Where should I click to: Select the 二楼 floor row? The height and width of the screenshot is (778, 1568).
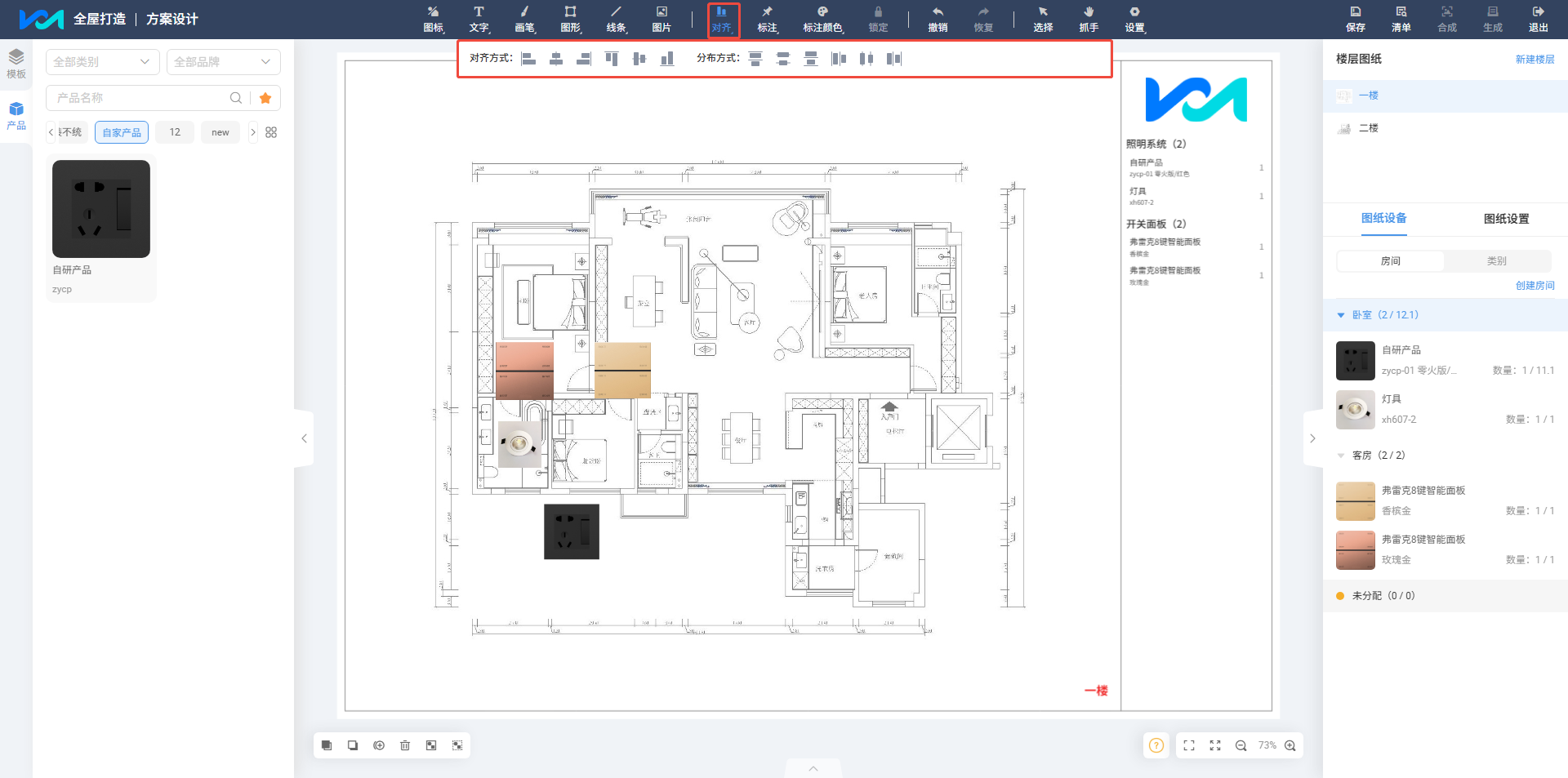tap(1445, 128)
